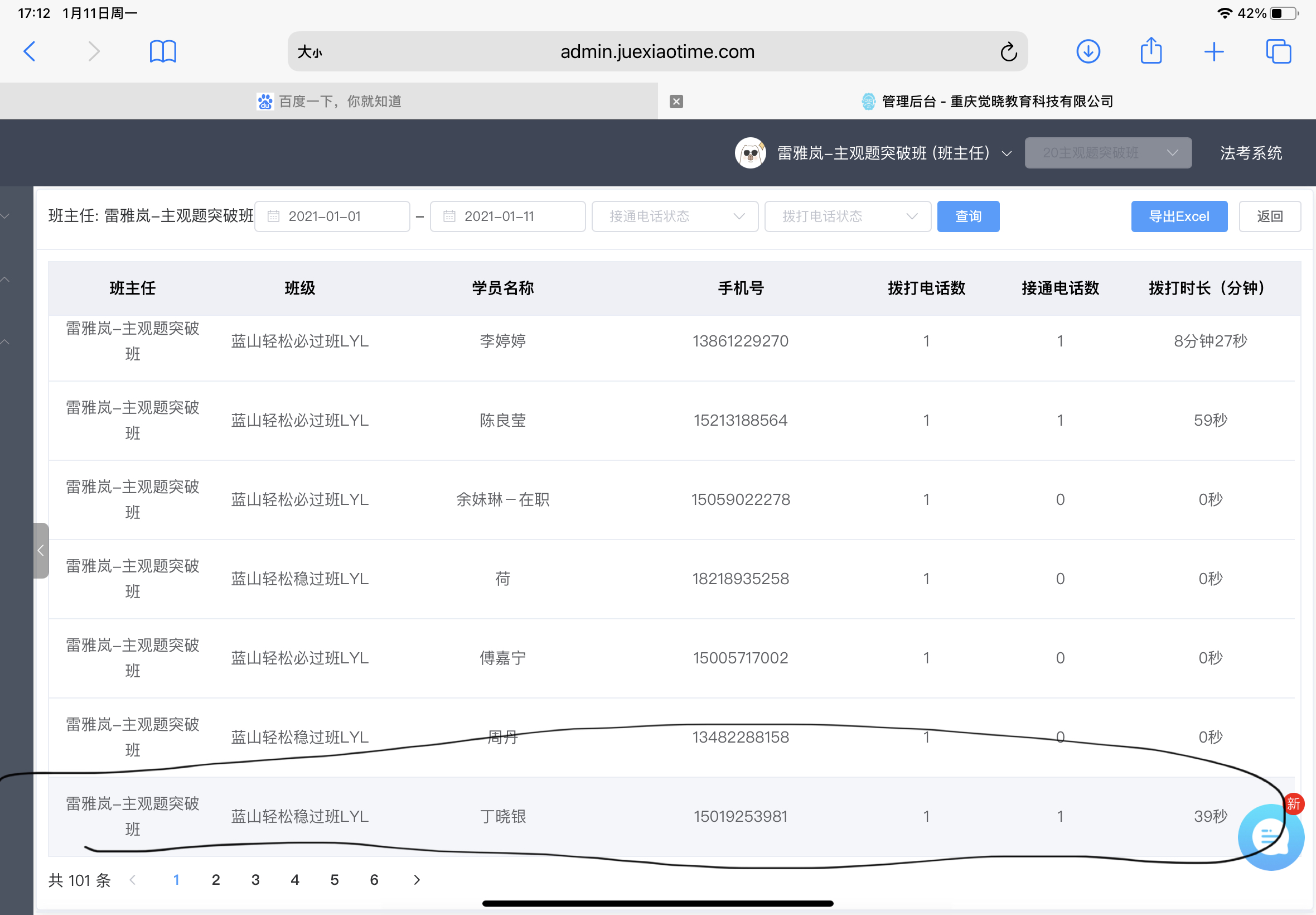Viewport: 1316px width, 915px height.
Task: Switch to the 百度一下，你就知道 tab
Action: [x=329, y=102]
